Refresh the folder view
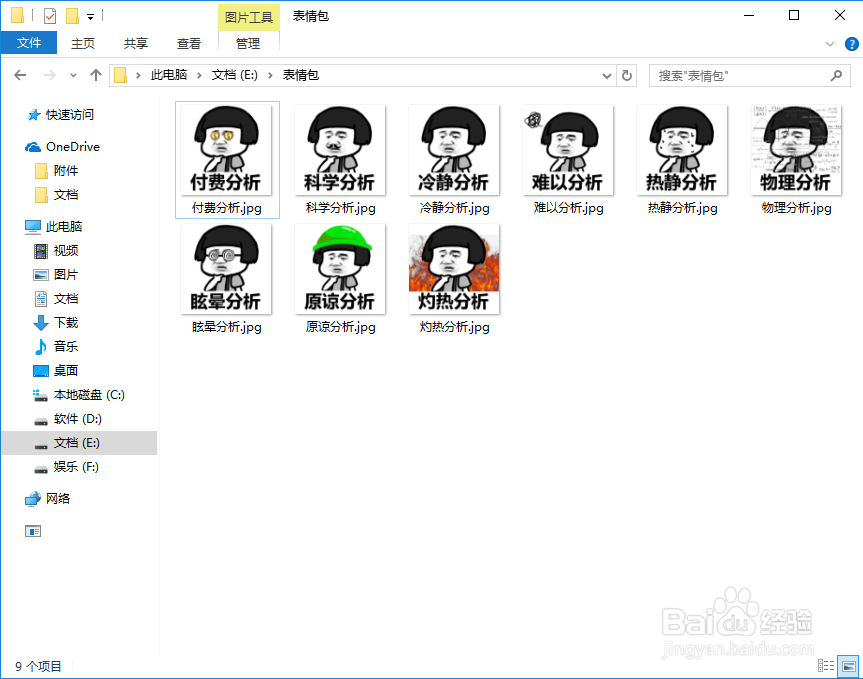This screenshot has height=679, width=863. tap(626, 75)
